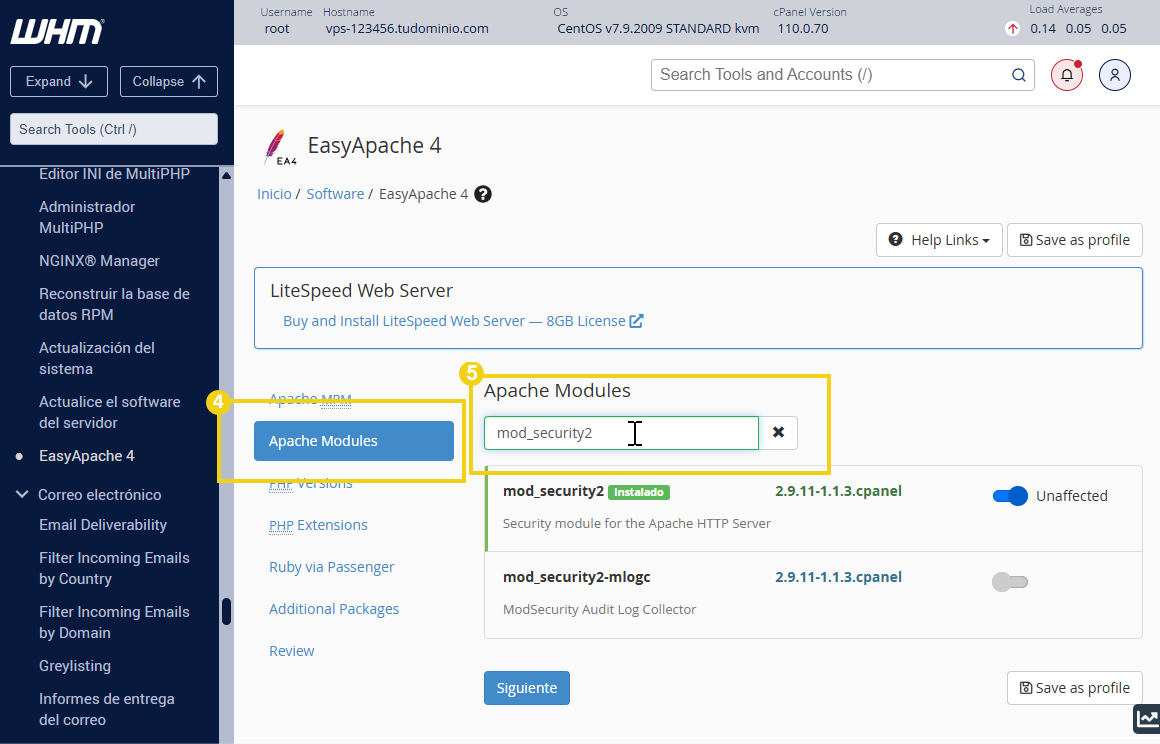1160x744 pixels.
Task: Open Actualice el software del servidor
Action: click(x=109, y=412)
